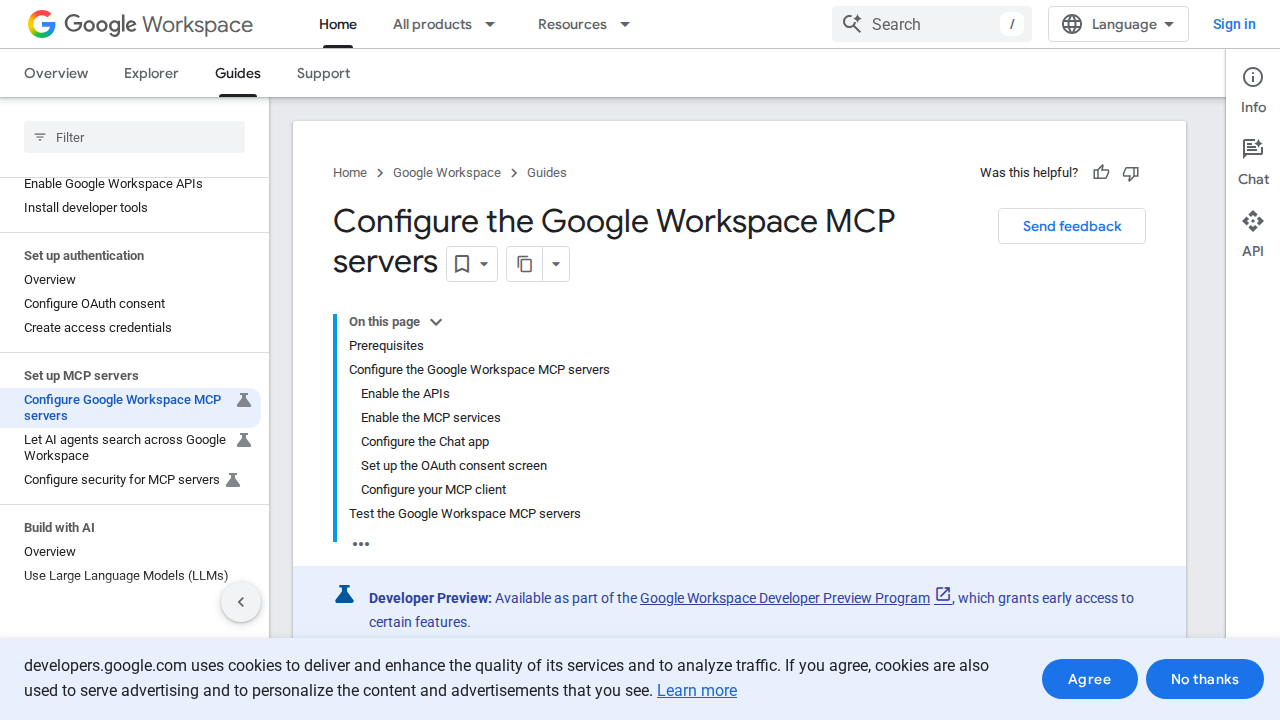Open Overview under Build with AI
The image size is (1280, 720).
tap(50, 552)
